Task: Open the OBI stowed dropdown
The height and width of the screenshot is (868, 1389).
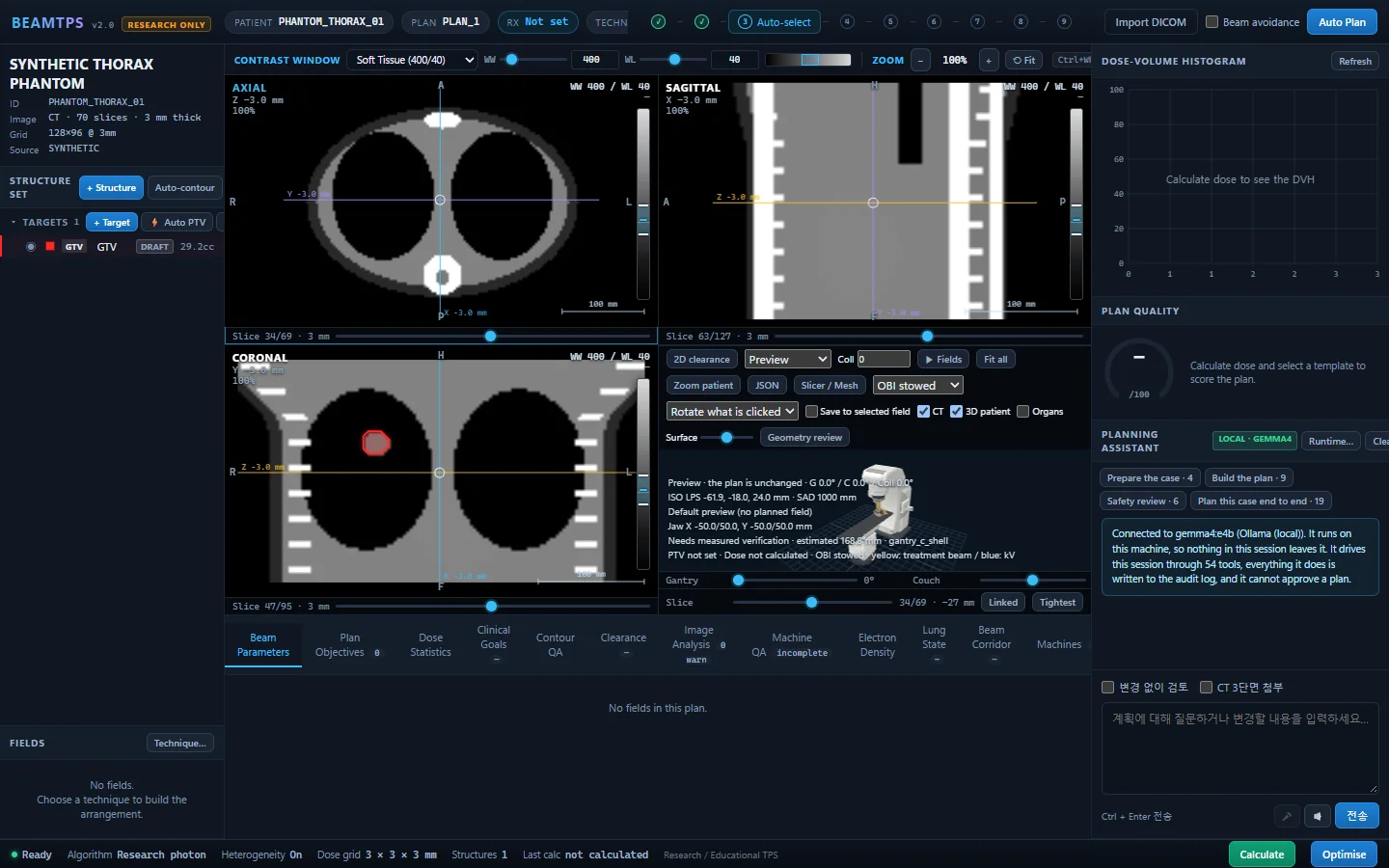Action: [918, 385]
